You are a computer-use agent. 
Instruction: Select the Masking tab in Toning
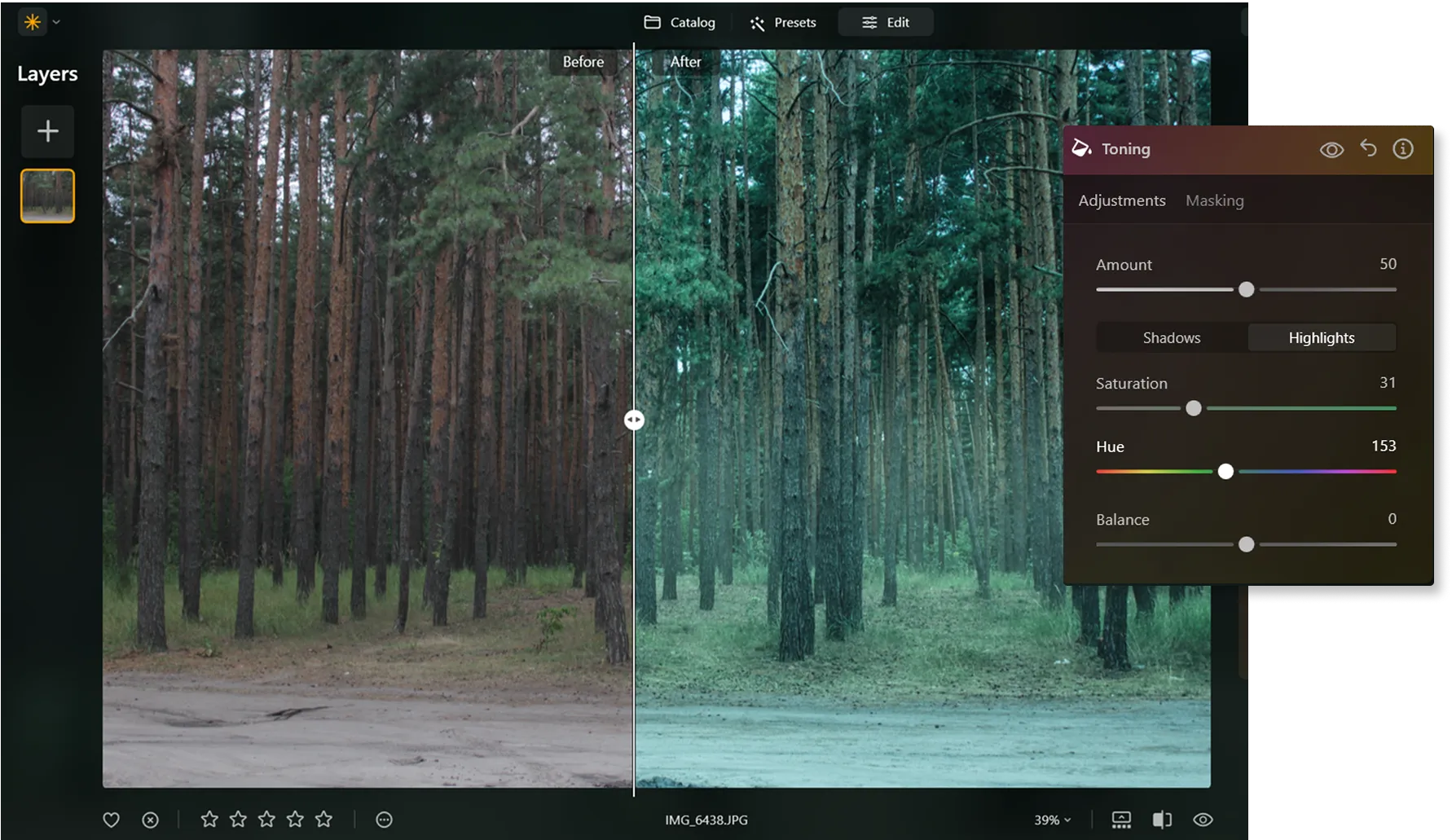pos(1214,200)
